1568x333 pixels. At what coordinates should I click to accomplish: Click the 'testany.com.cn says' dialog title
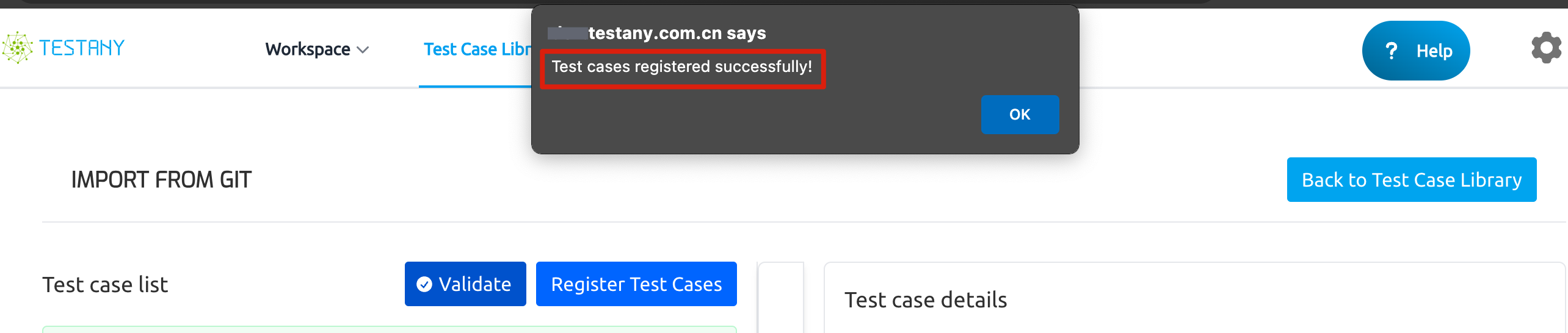(677, 33)
